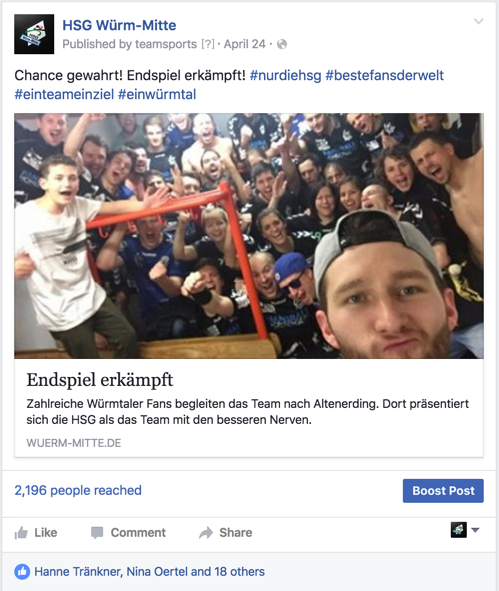Screen dimensions: 499x591
Task: Click the small page avatar near Share
Action: coord(459,530)
